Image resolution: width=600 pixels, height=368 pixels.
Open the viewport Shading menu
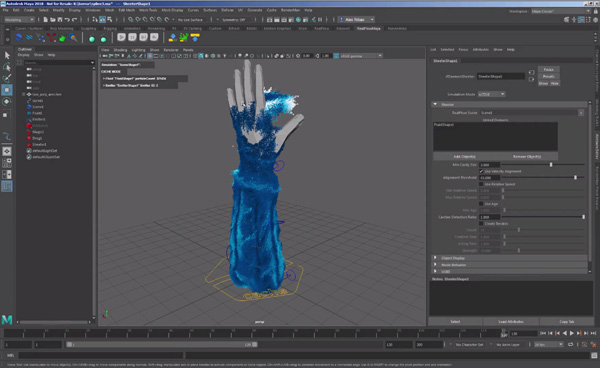point(120,50)
